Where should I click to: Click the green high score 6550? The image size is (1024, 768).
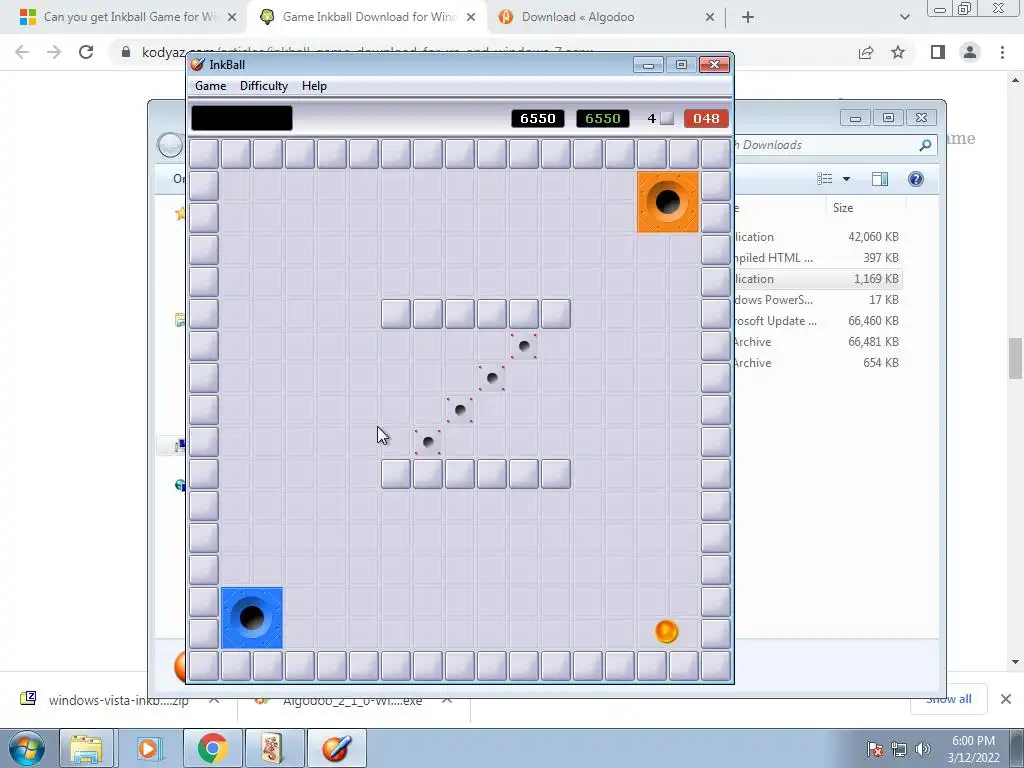(603, 118)
